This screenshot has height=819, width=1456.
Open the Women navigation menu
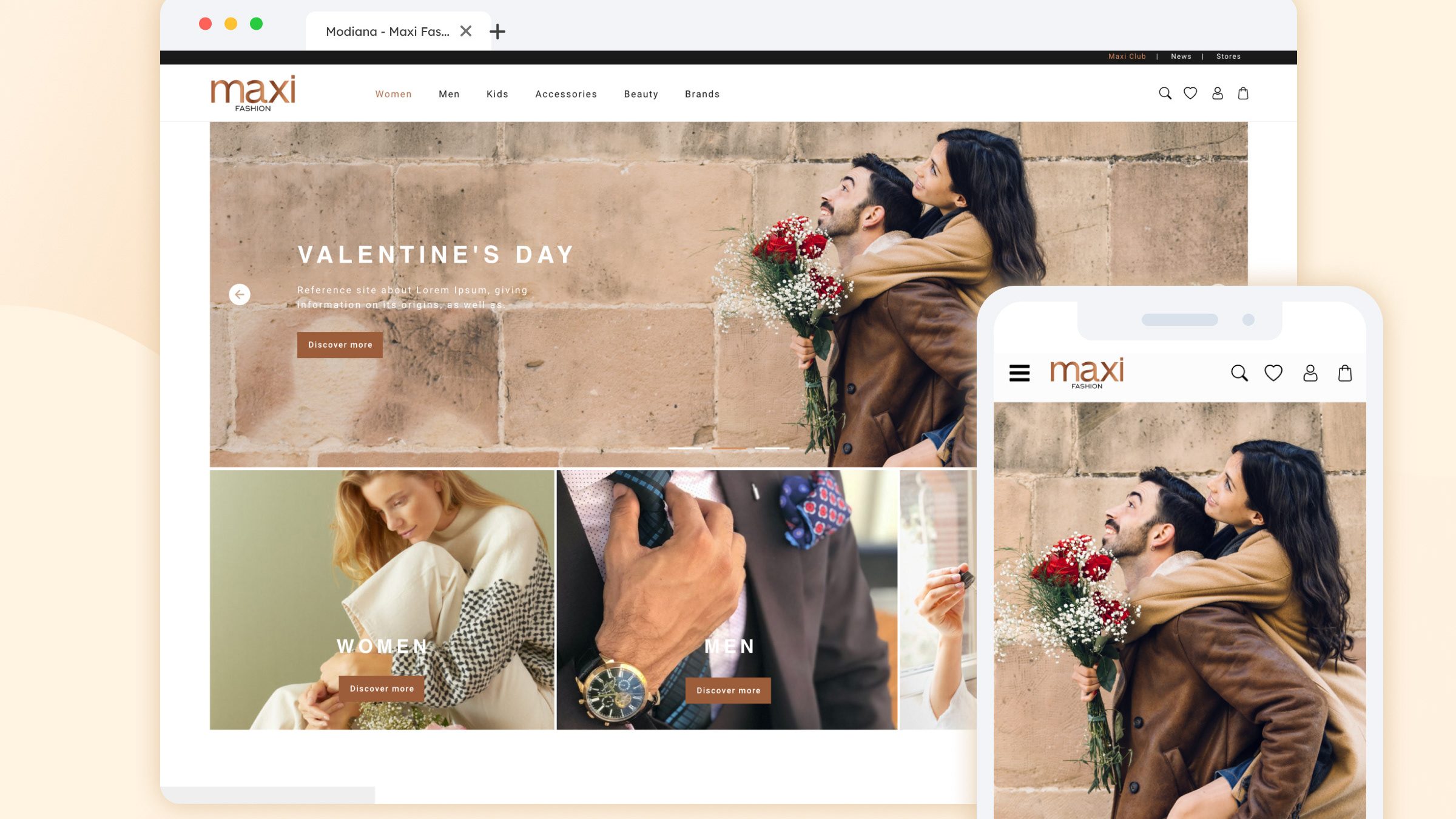pyautogui.click(x=393, y=94)
